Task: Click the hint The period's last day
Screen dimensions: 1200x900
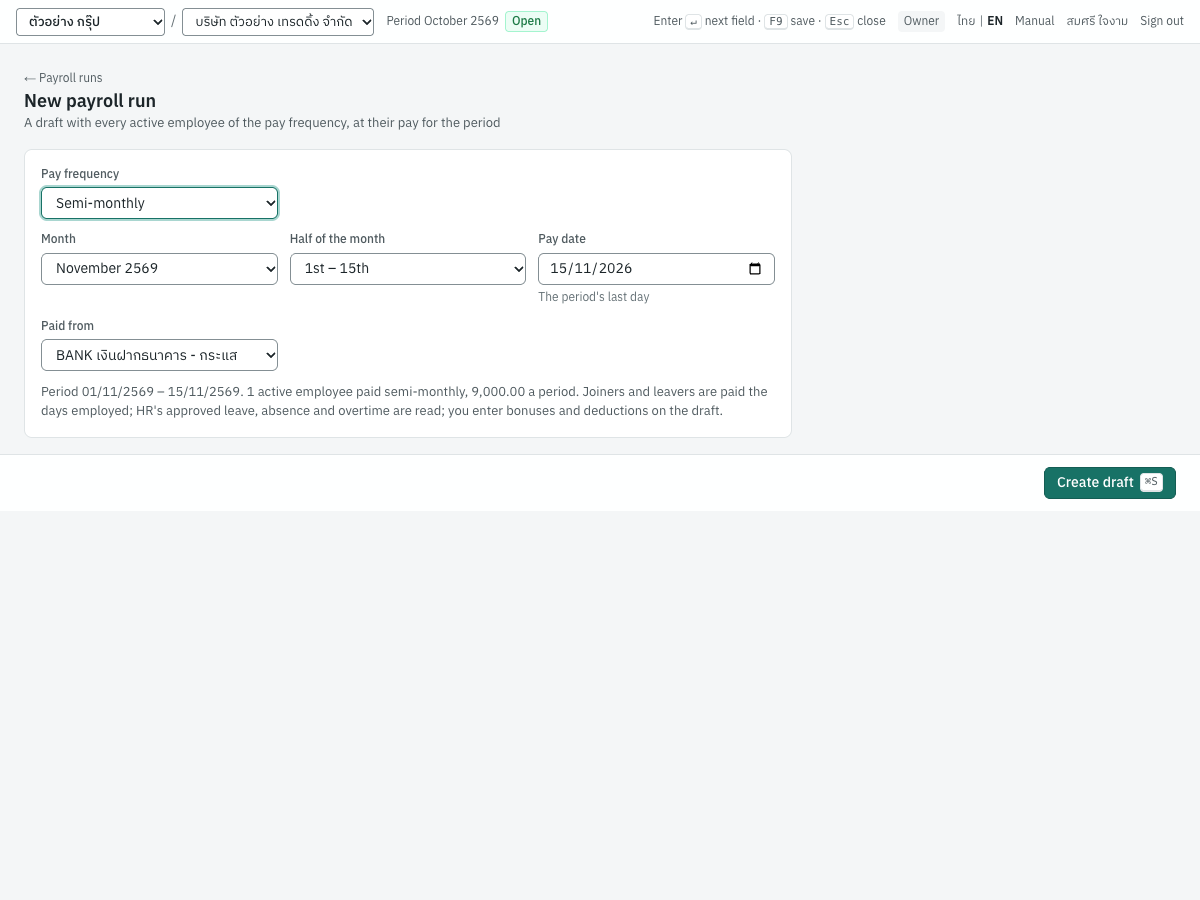Action: point(594,297)
